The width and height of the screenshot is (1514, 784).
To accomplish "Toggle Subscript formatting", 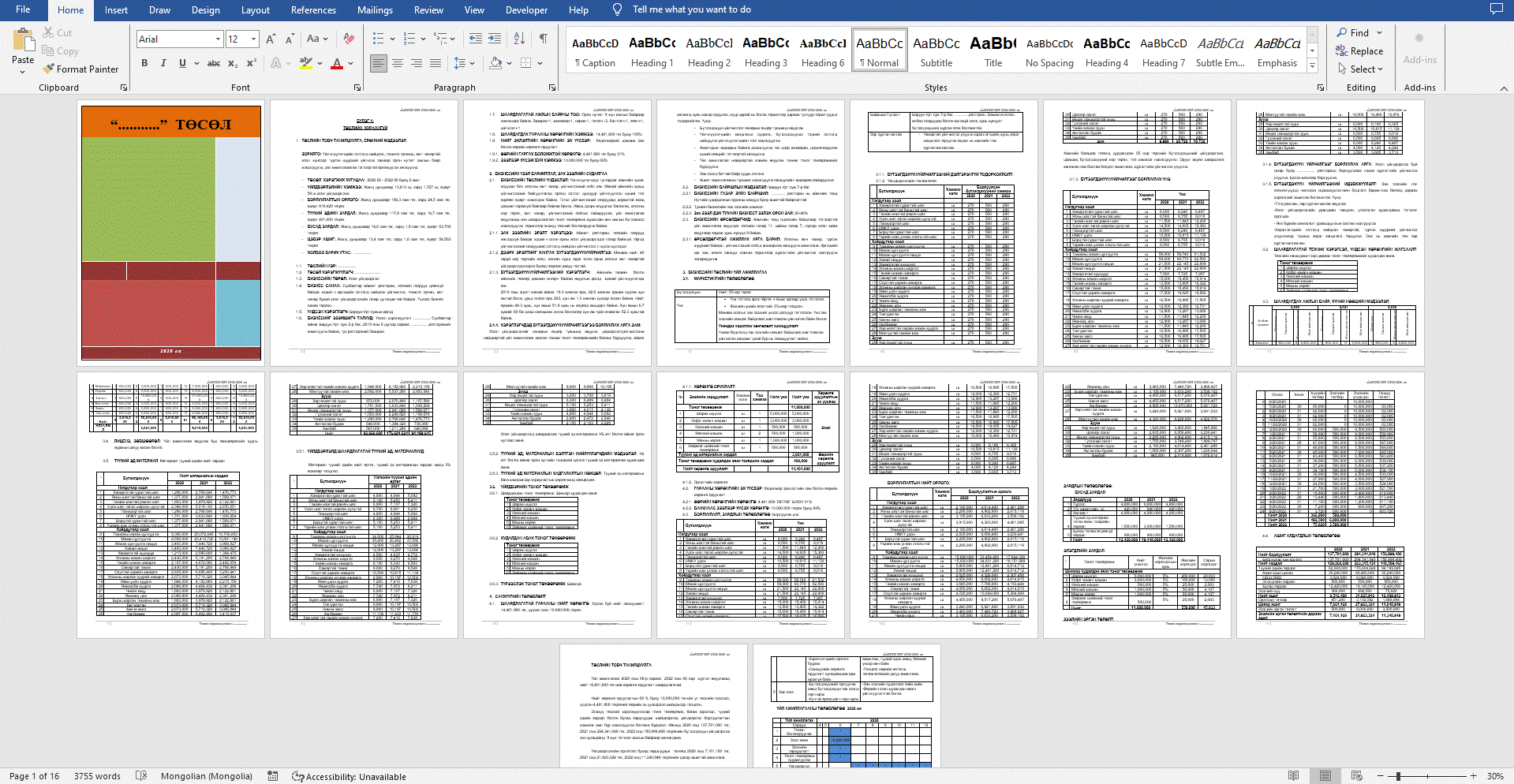I will click(x=233, y=63).
